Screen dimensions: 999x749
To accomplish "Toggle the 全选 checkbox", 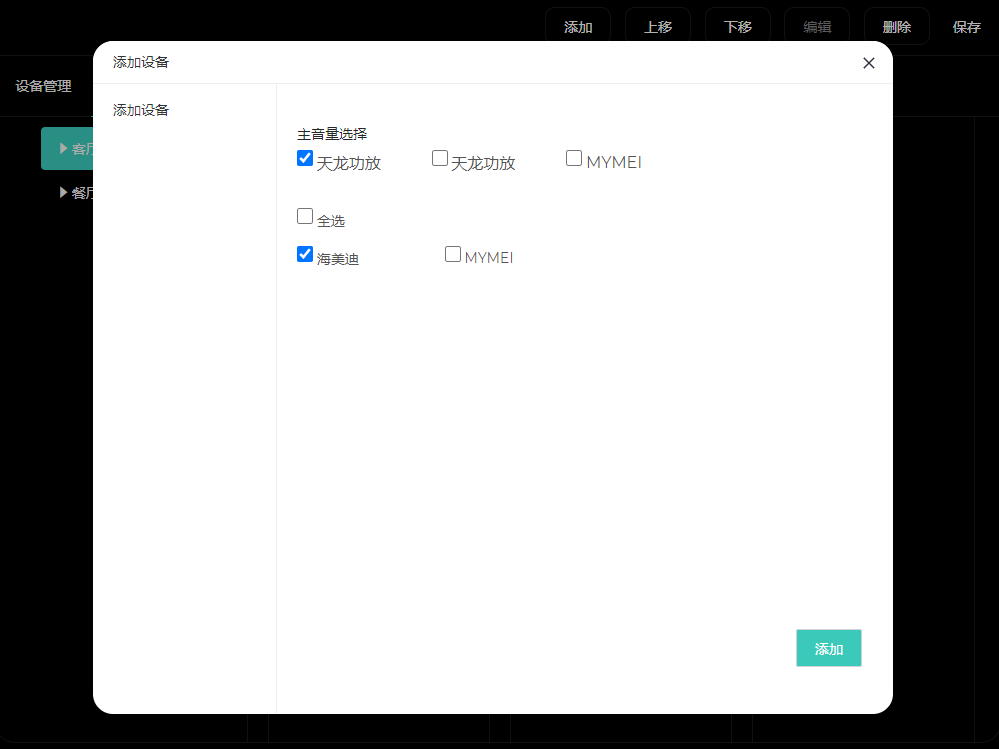I will [305, 217].
